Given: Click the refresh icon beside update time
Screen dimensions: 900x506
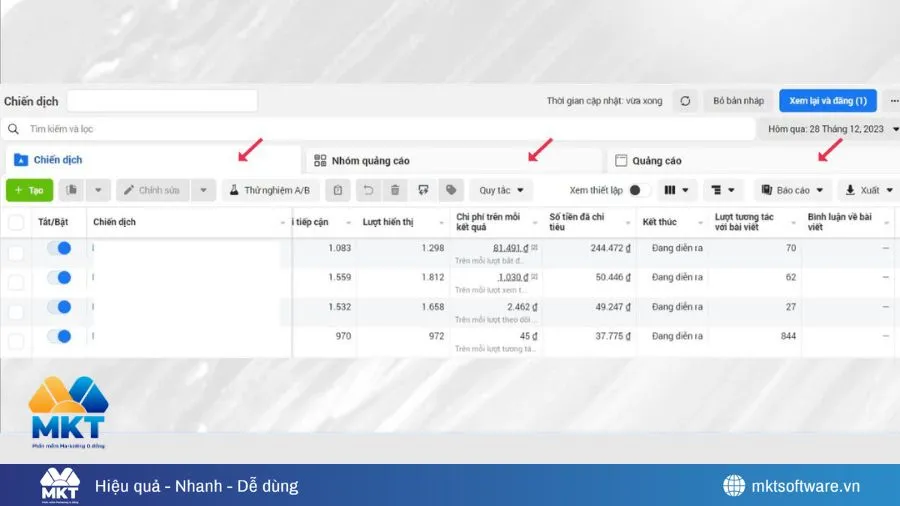Looking at the screenshot, I should click(x=685, y=101).
